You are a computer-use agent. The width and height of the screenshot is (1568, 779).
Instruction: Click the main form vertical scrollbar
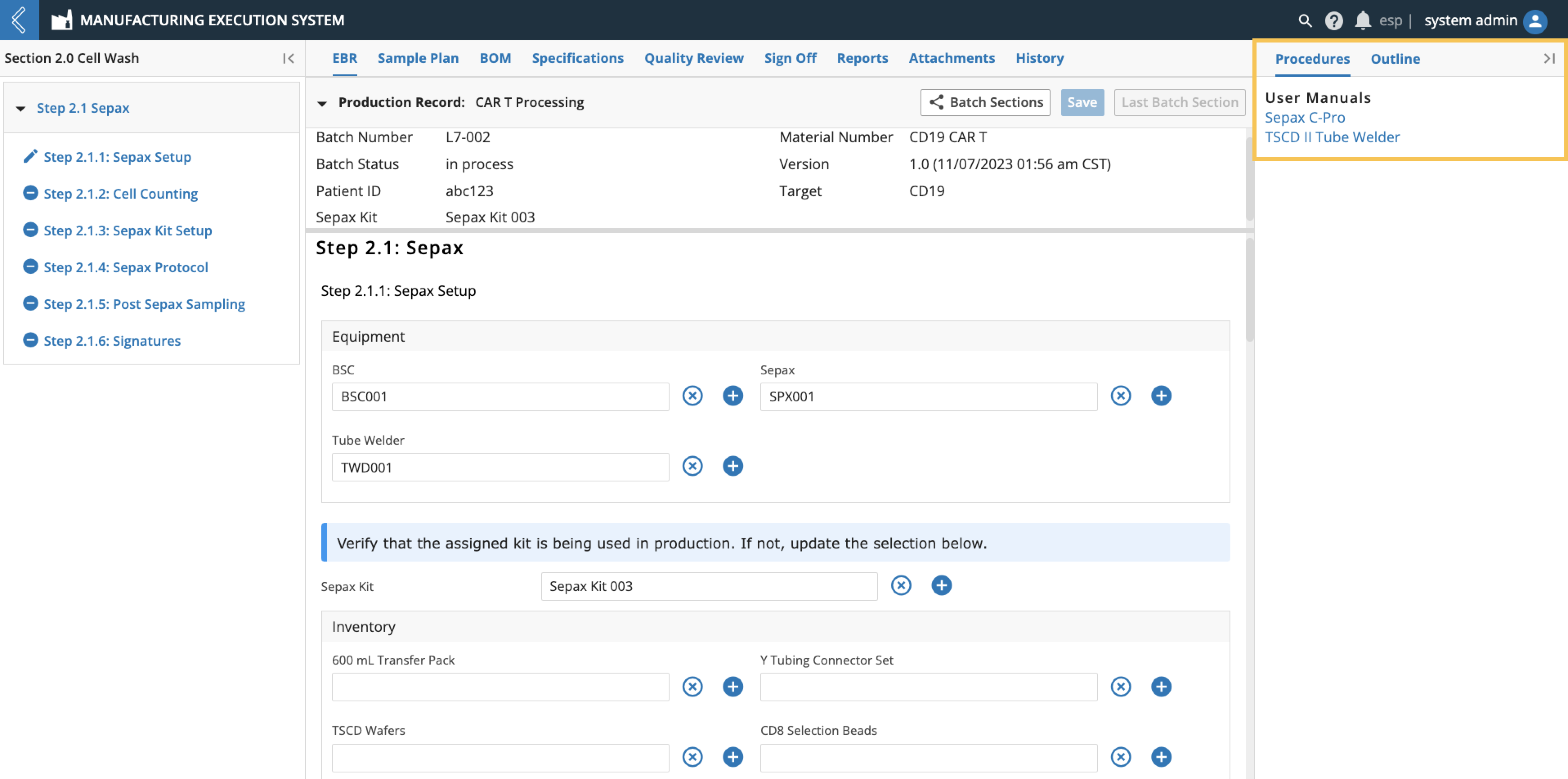(x=1249, y=289)
